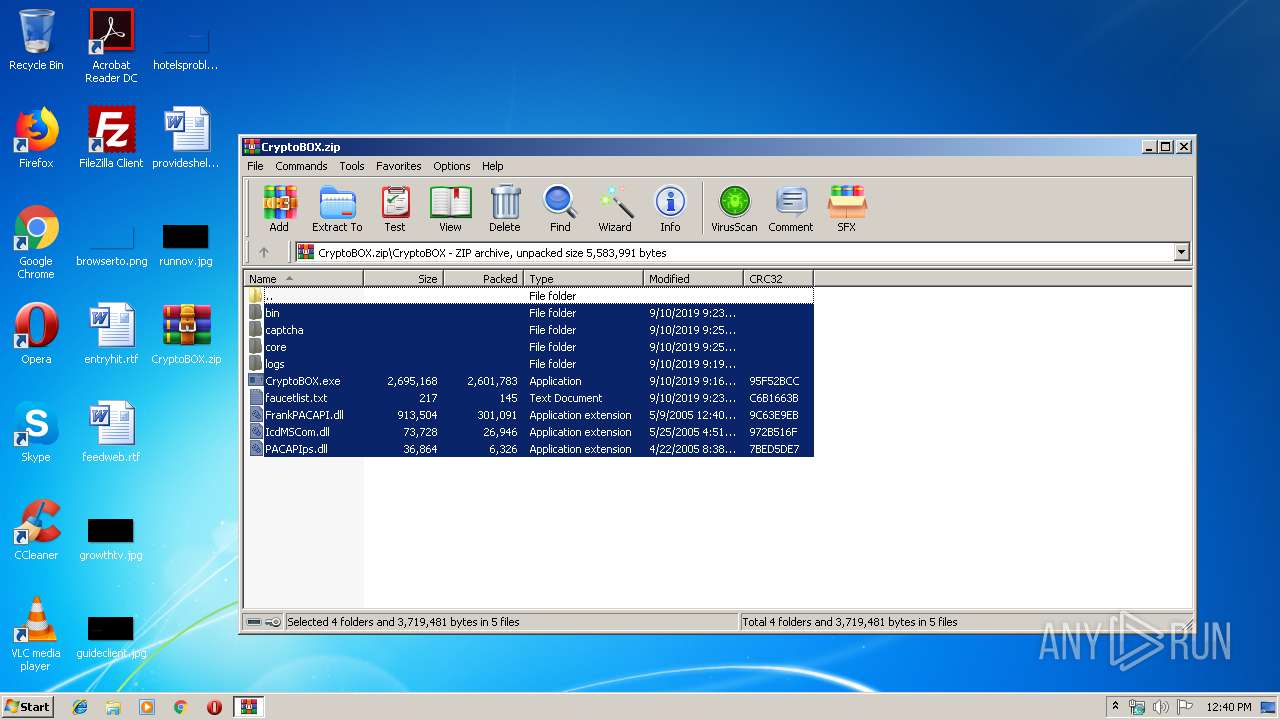The width and height of the screenshot is (1280, 720).
Task: Click the volume tray icon
Action: 1161,707
